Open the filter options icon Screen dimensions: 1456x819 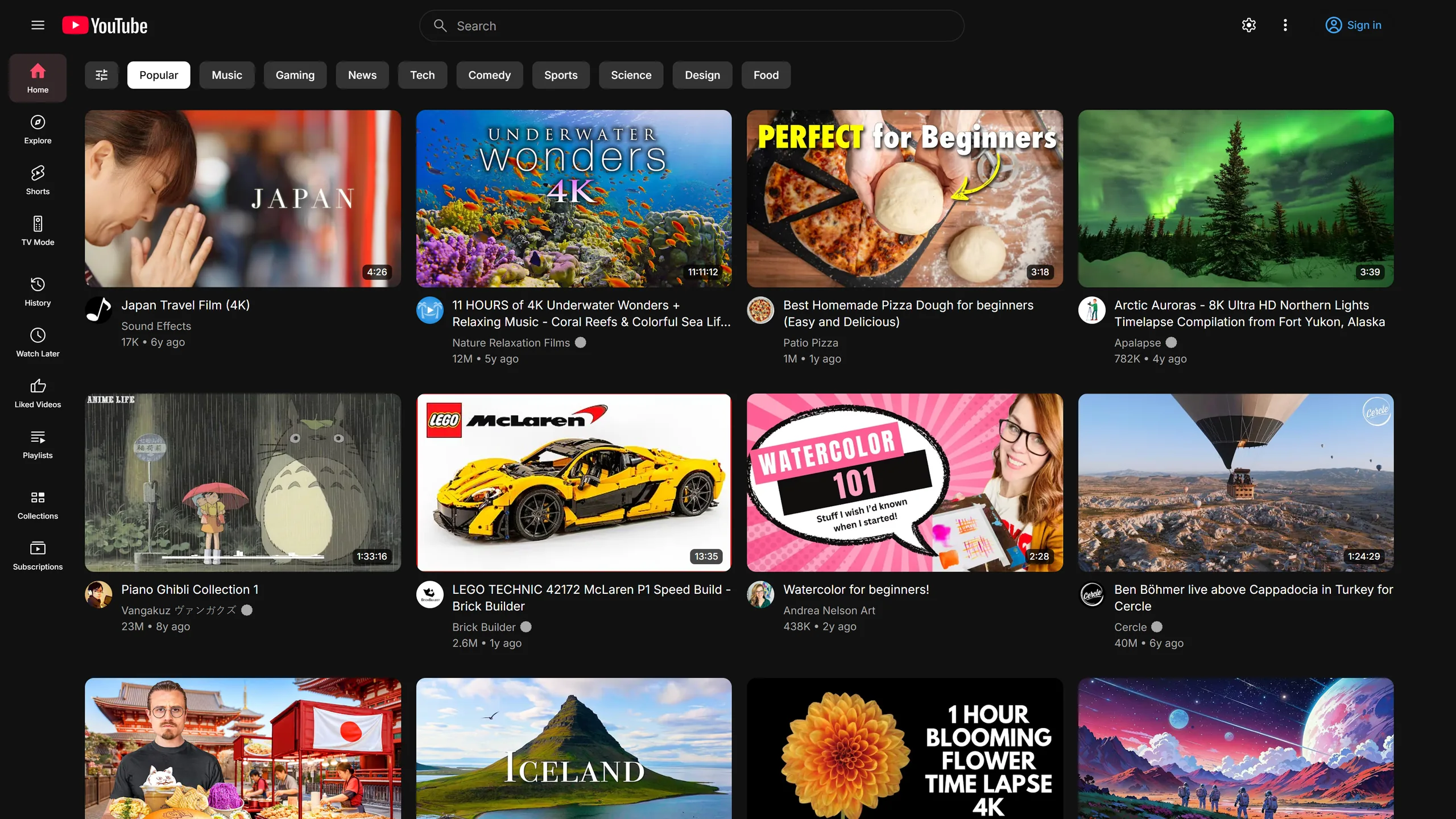(x=101, y=75)
